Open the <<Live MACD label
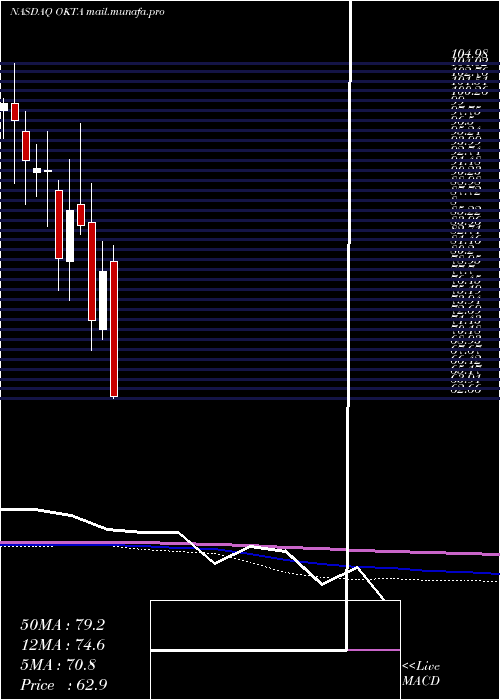 pyautogui.click(x=421, y=674)
